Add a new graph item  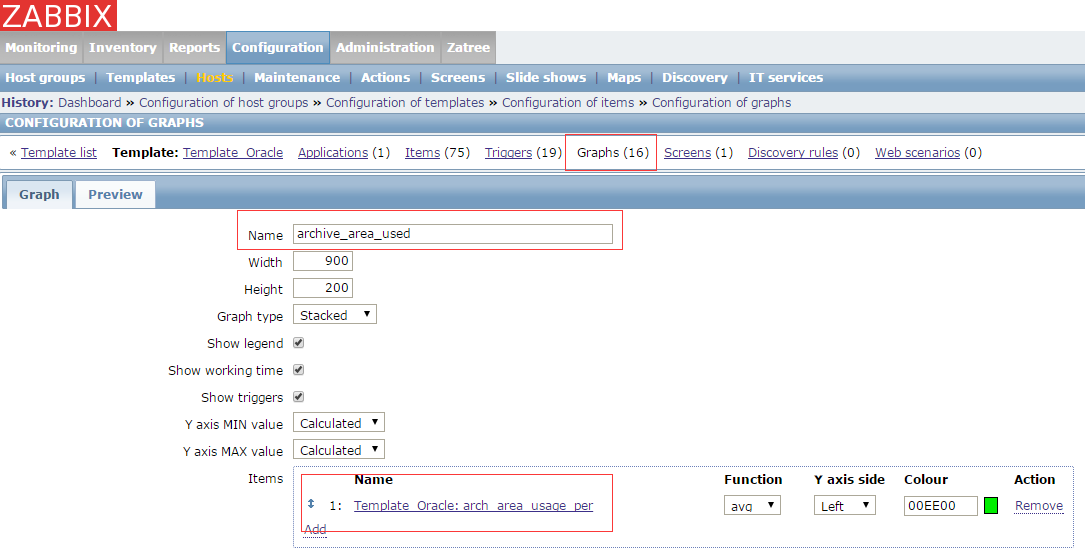pos(315,529)
